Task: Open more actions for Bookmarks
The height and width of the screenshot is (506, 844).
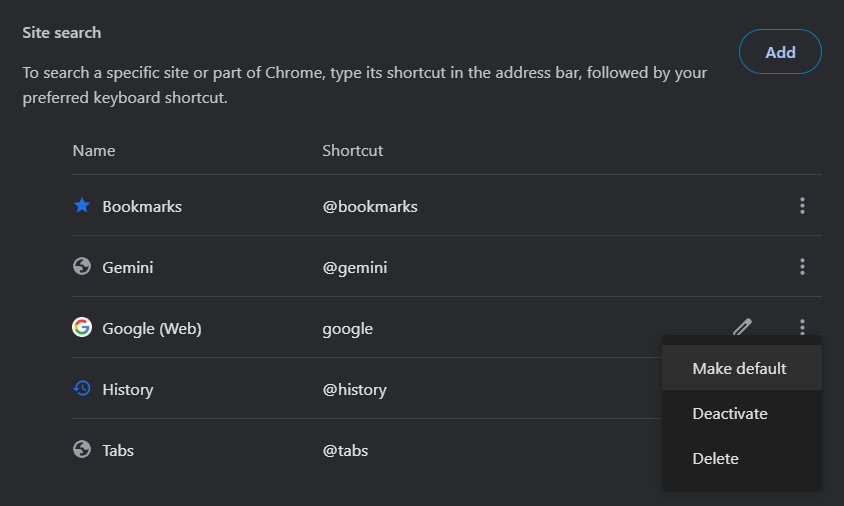Action: [802, 206]
